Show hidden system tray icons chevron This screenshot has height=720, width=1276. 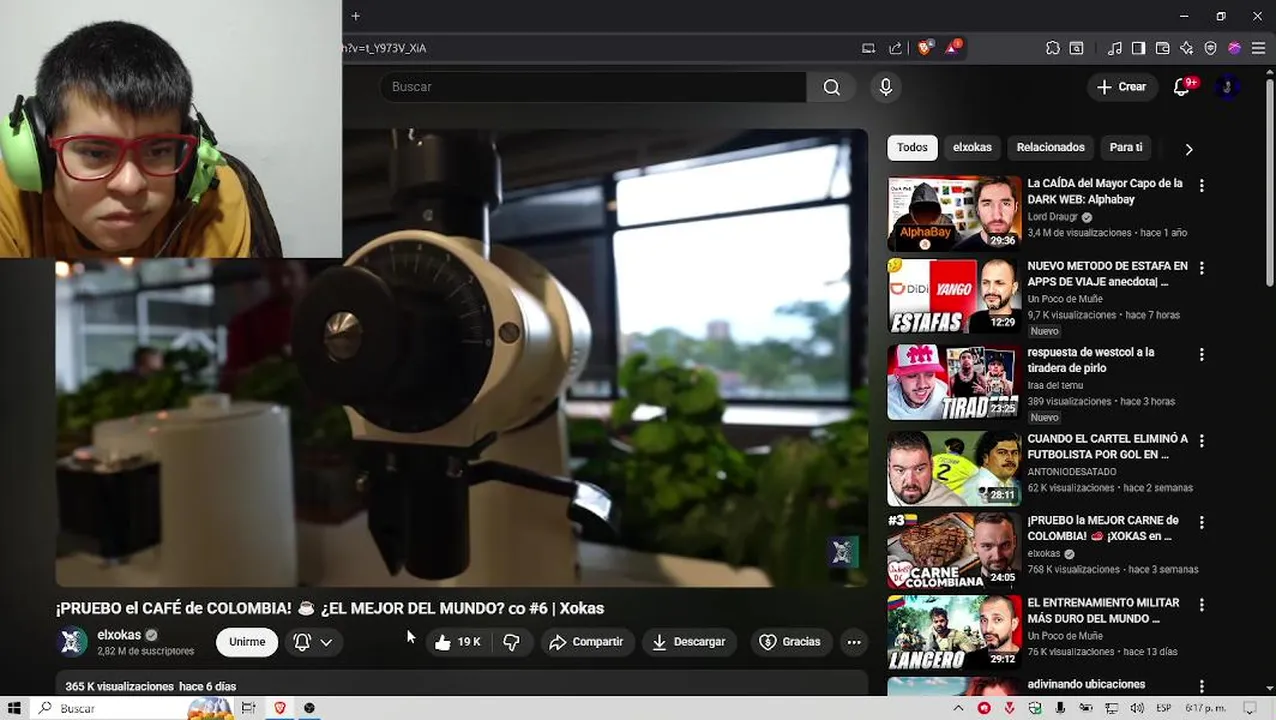(958, 708)
